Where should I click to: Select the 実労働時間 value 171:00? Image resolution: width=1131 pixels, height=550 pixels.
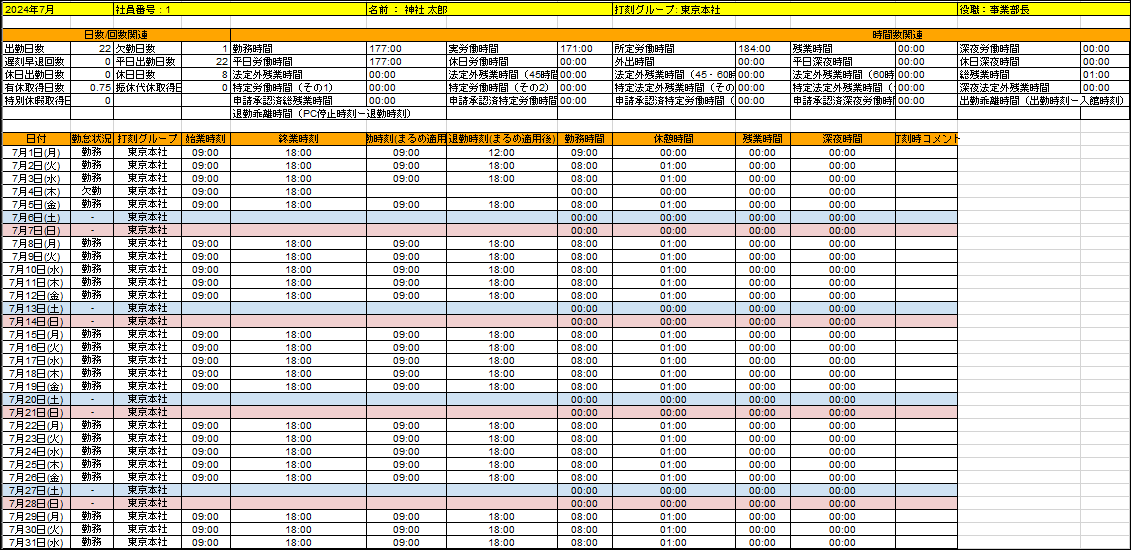576,48
